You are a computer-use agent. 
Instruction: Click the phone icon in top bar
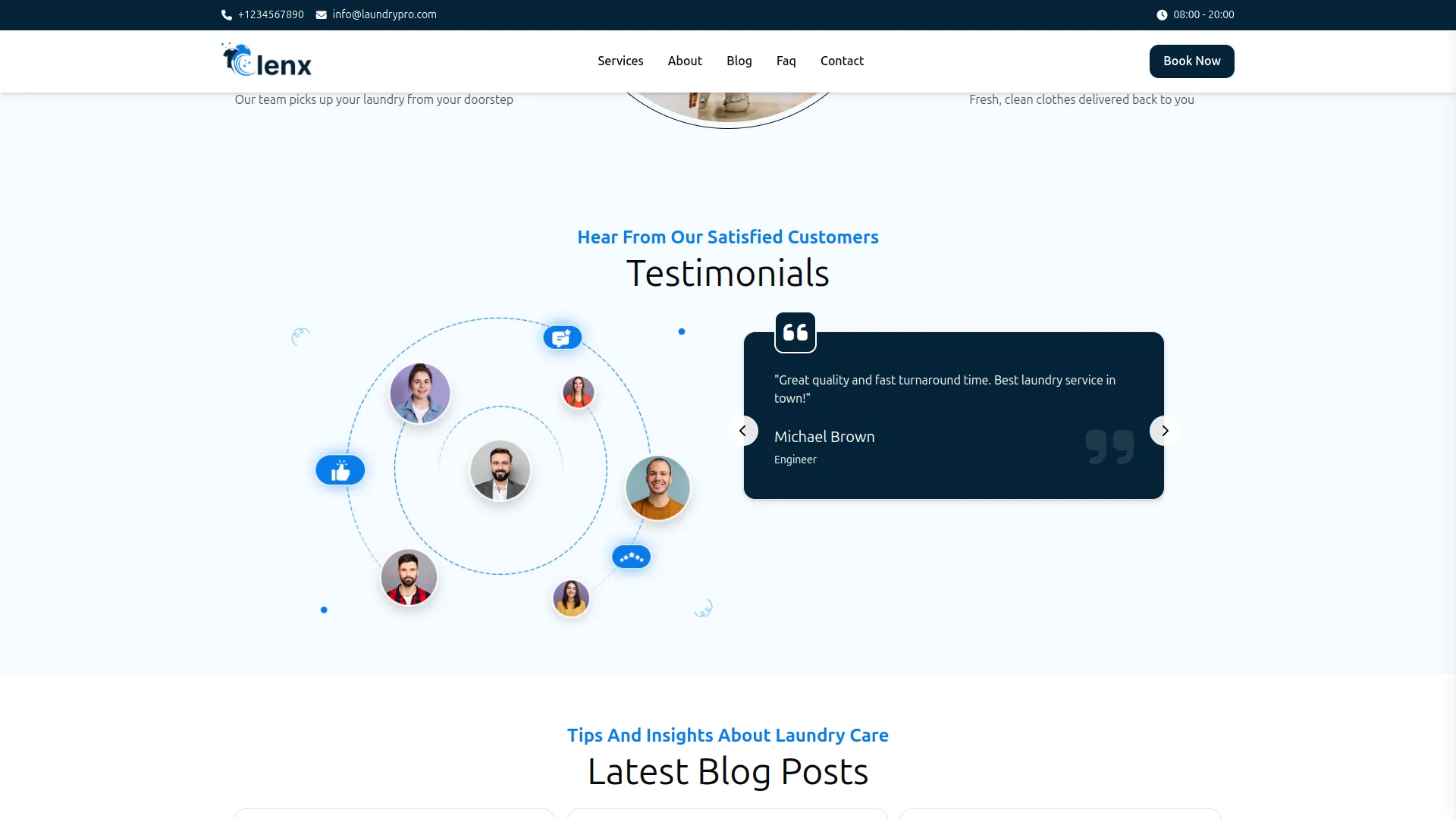(226, 15)
